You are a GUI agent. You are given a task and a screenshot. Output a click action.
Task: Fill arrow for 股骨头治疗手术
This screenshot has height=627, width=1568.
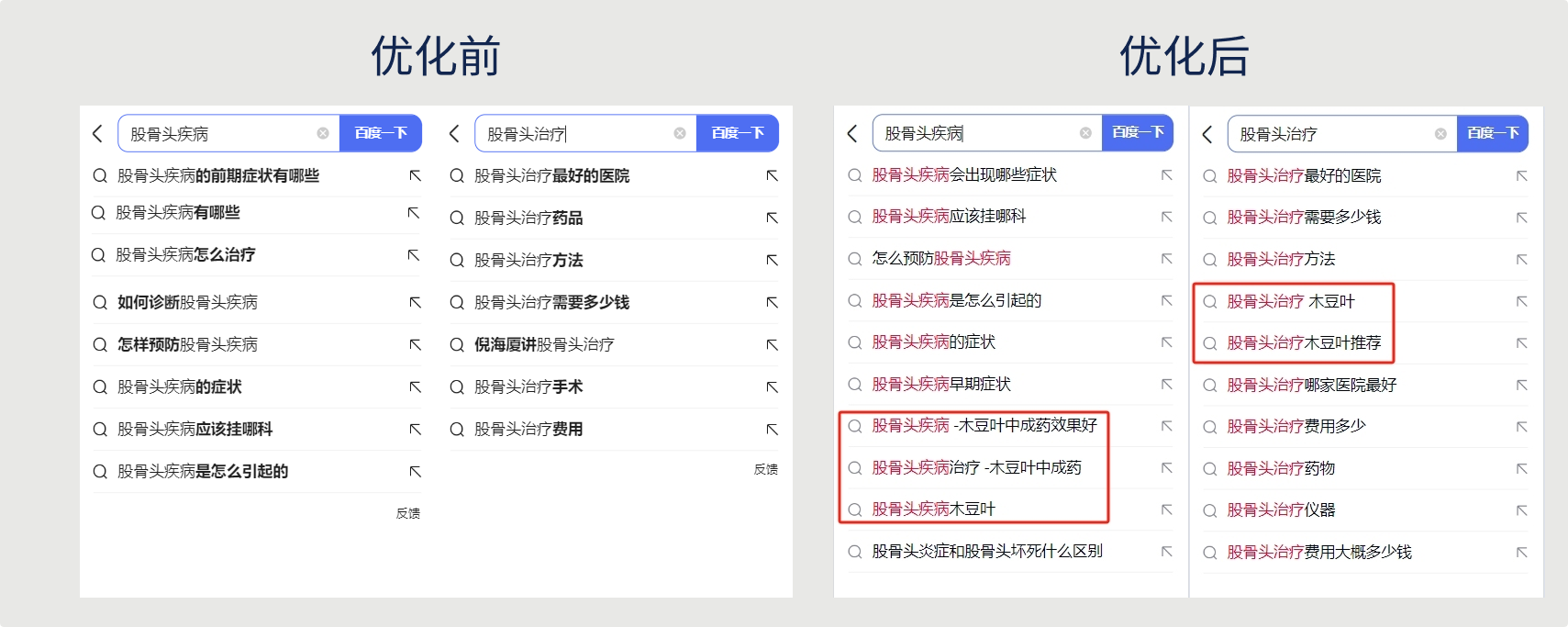pos(773,386)
